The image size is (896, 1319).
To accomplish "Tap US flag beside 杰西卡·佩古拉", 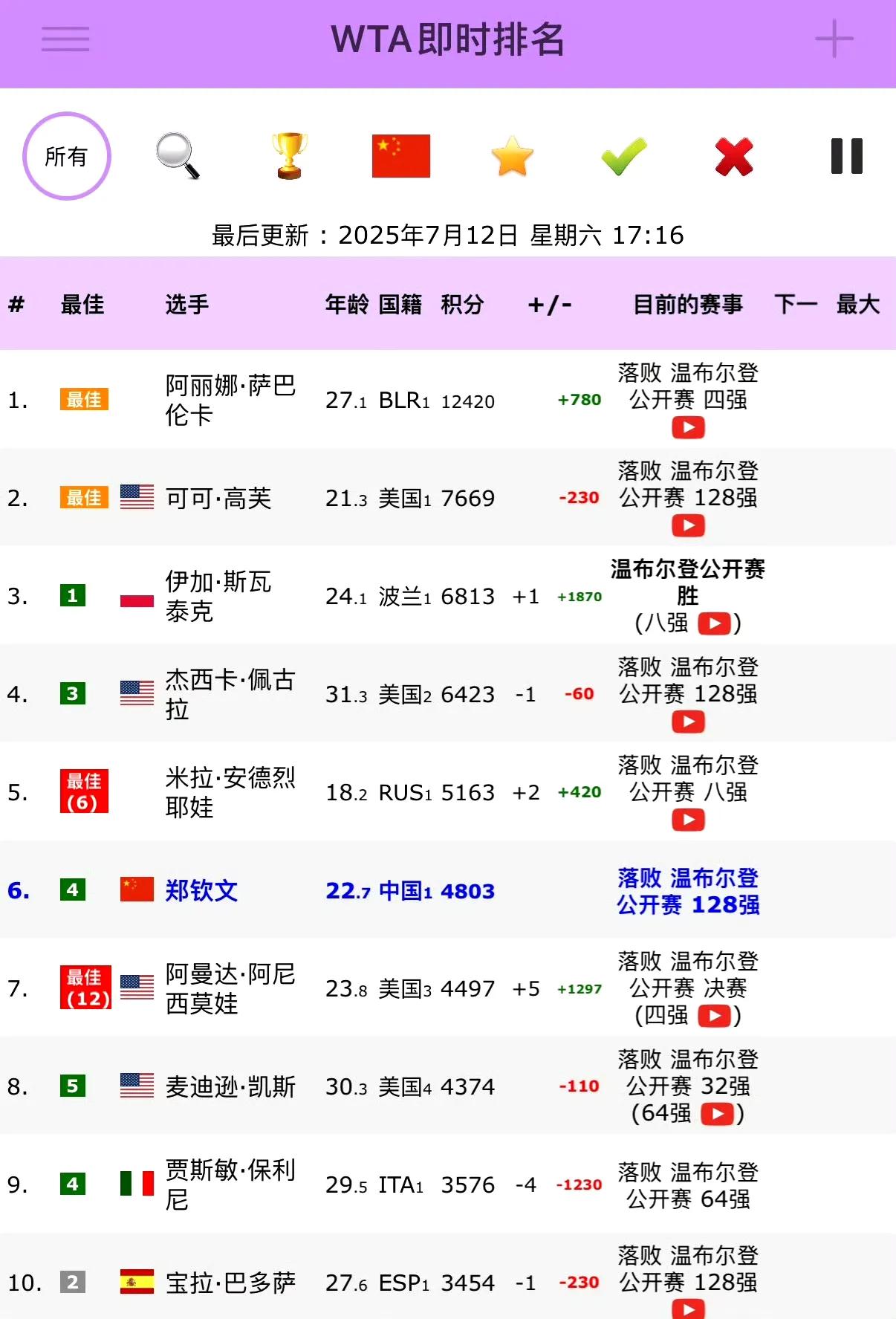I will [137, 693].
